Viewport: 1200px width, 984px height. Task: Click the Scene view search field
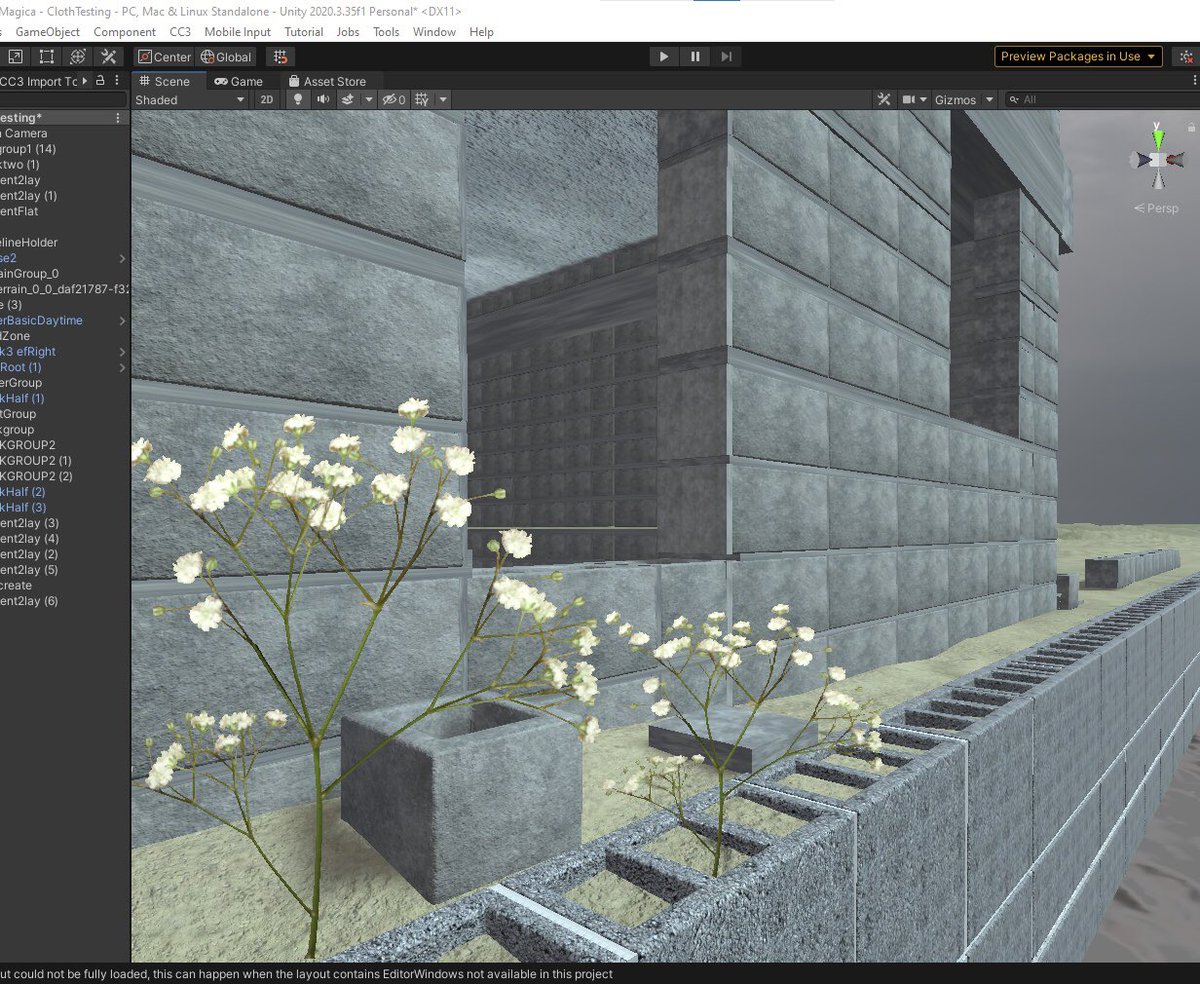[x=1105, y=100]
